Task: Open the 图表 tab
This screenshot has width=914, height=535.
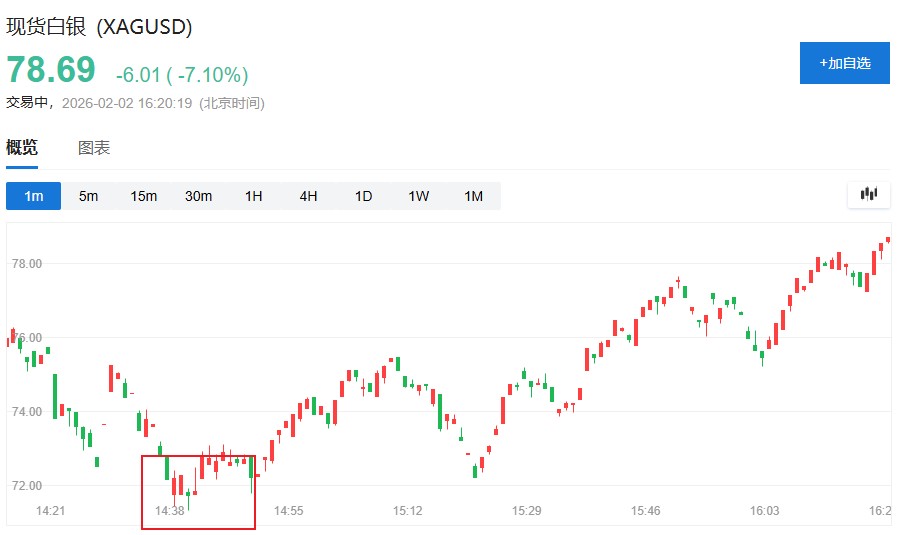Action: [x=94, y=148]
